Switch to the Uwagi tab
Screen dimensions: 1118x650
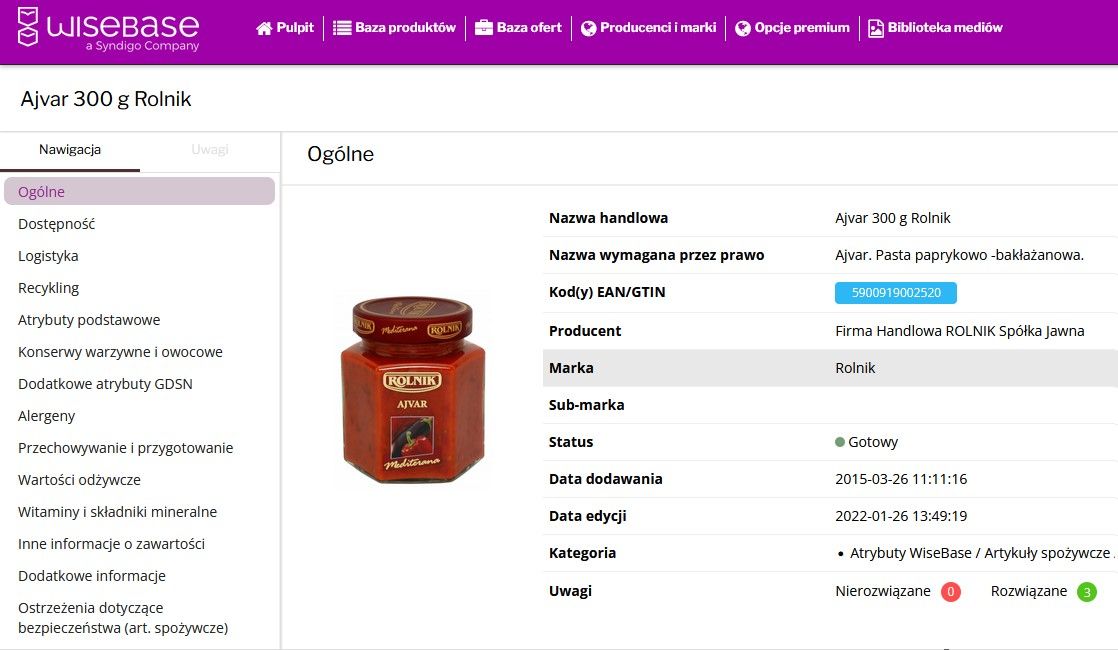pos(210,150)
